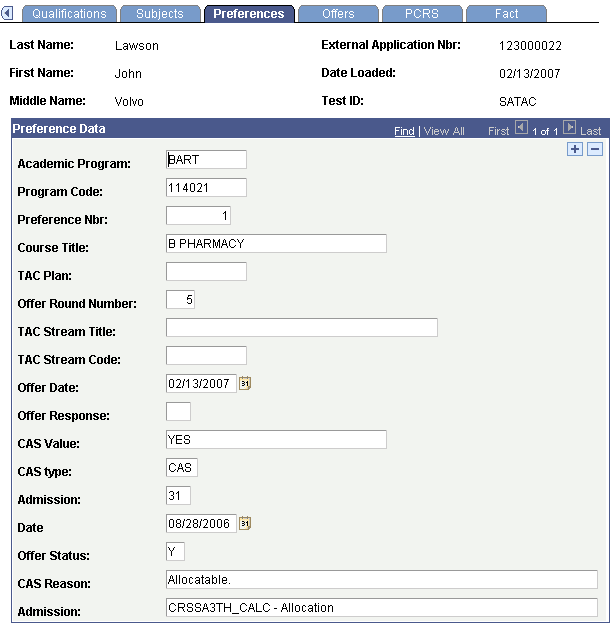Select the Test ID value SATAC
The height and width of the screenshot is (628, 615).
point(517,102)
